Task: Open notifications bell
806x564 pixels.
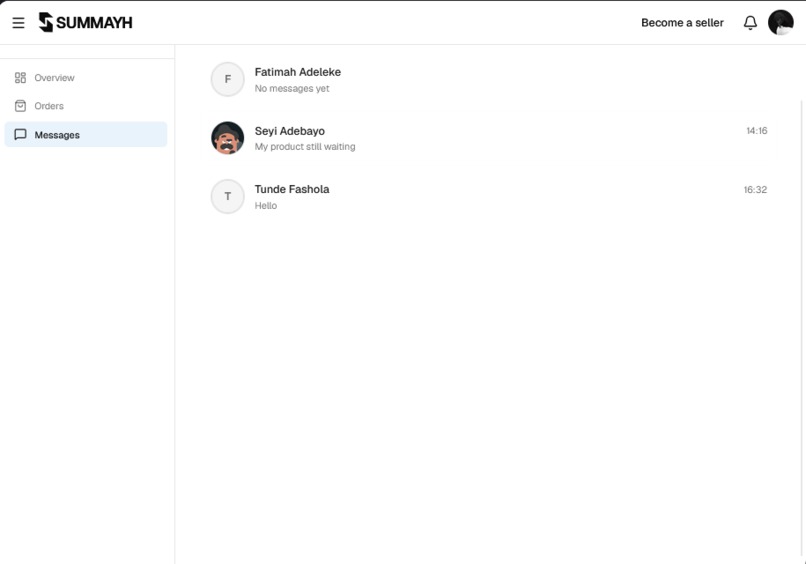Action: pos(750,23)
